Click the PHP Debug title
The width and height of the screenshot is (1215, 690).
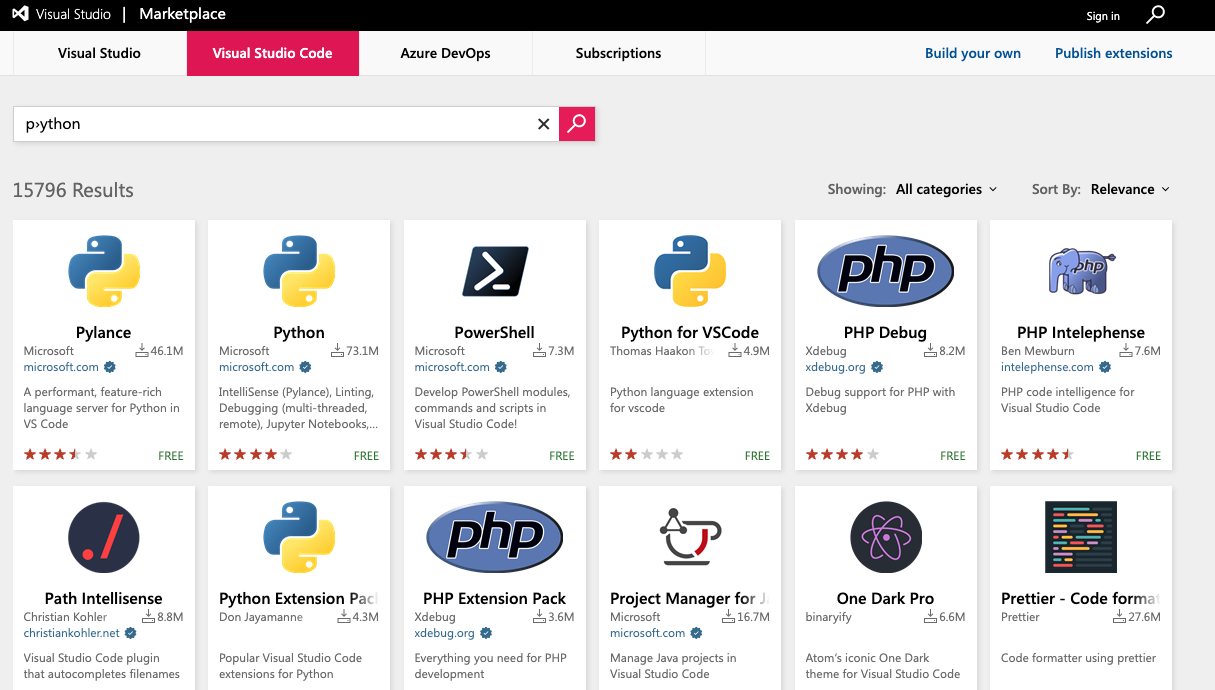tap(886, 332)
